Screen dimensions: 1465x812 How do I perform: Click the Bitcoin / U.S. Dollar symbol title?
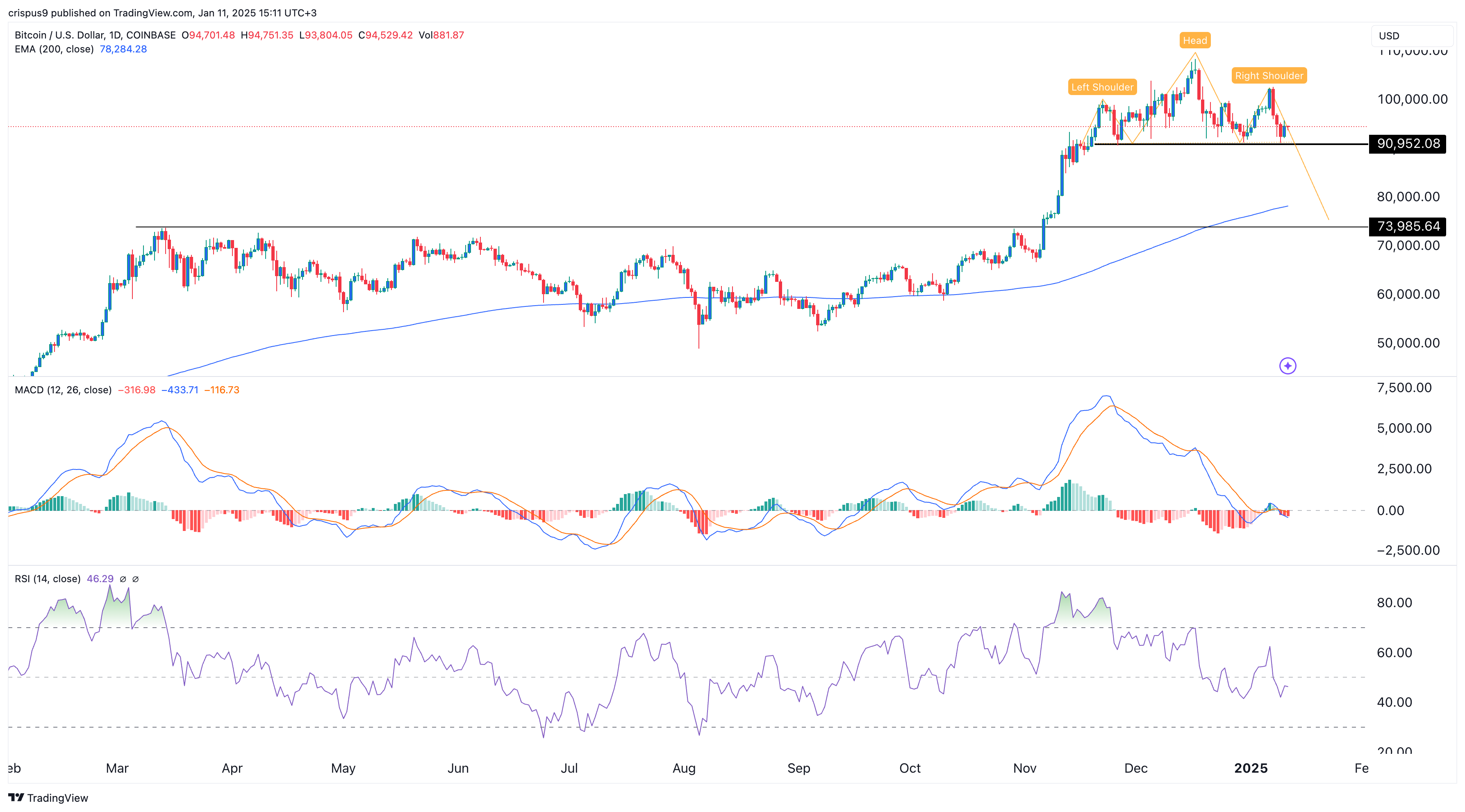click(95, 35)
